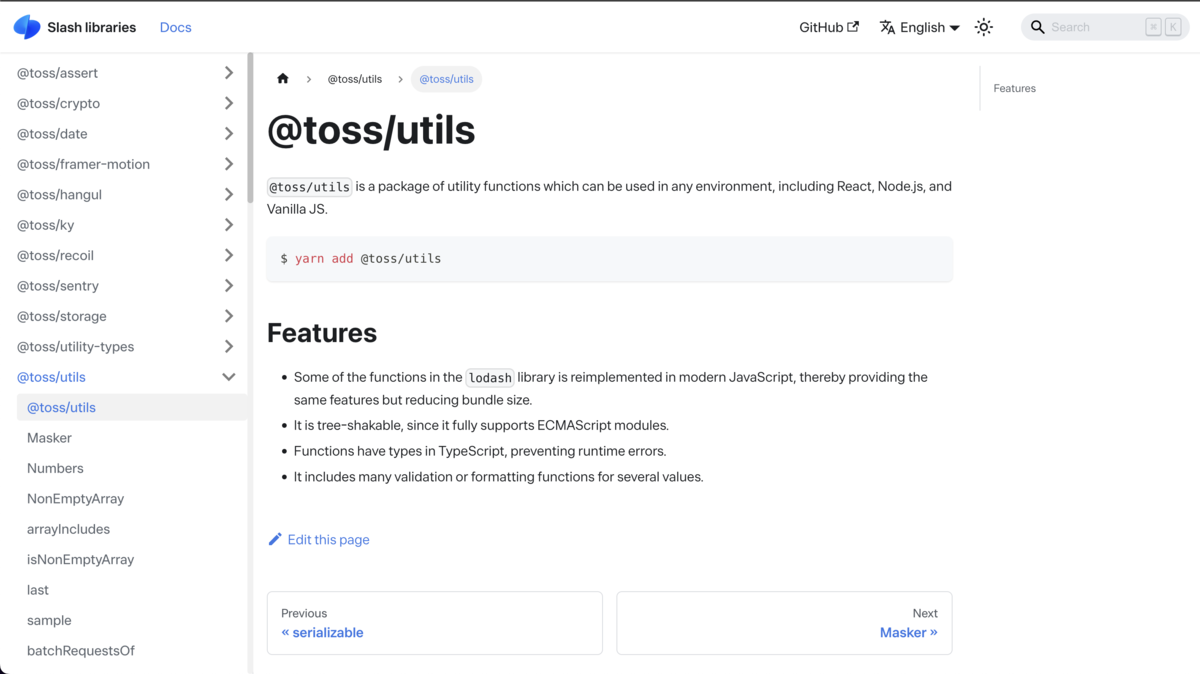This screenshot has height=674, width=1200.
Task: Go to previous page serializable
Action: click(322, 632)
